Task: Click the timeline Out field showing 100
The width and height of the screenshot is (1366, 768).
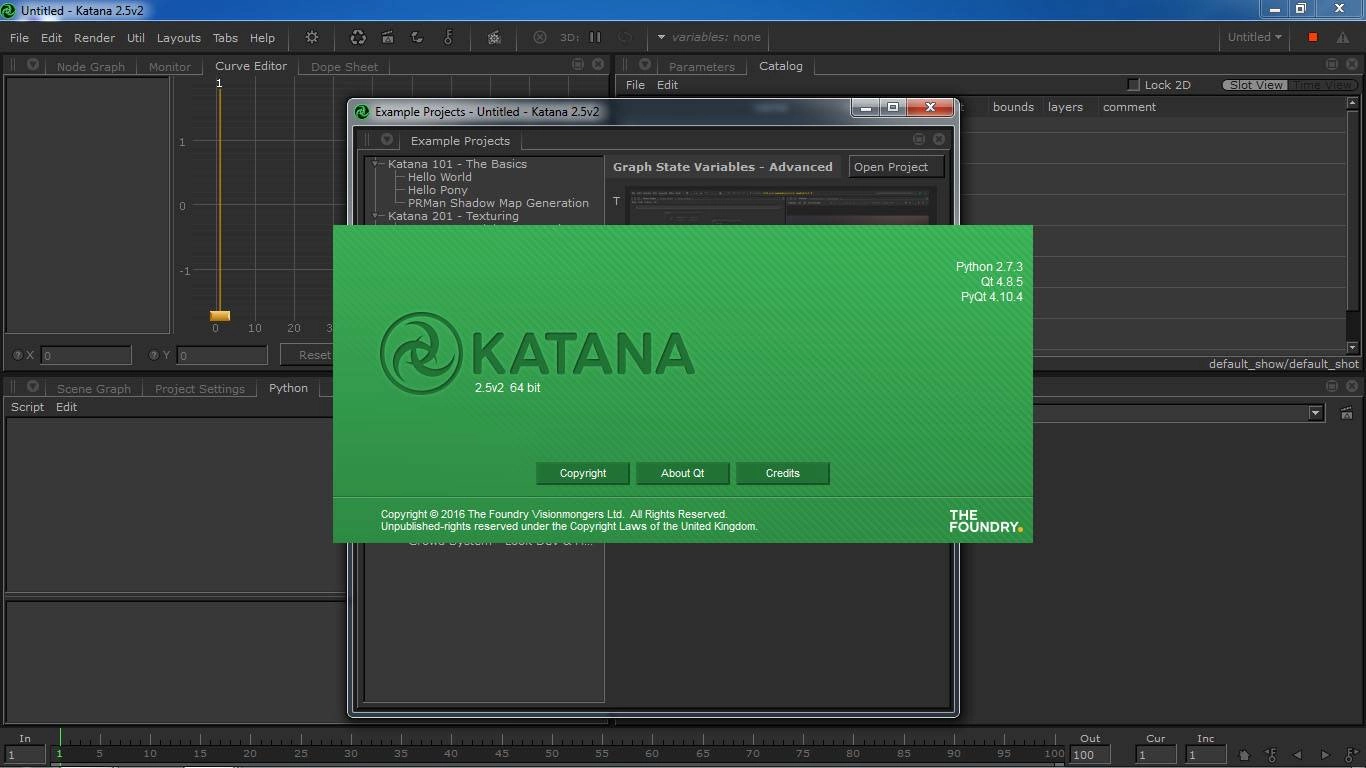Action: pos(1090,755)
